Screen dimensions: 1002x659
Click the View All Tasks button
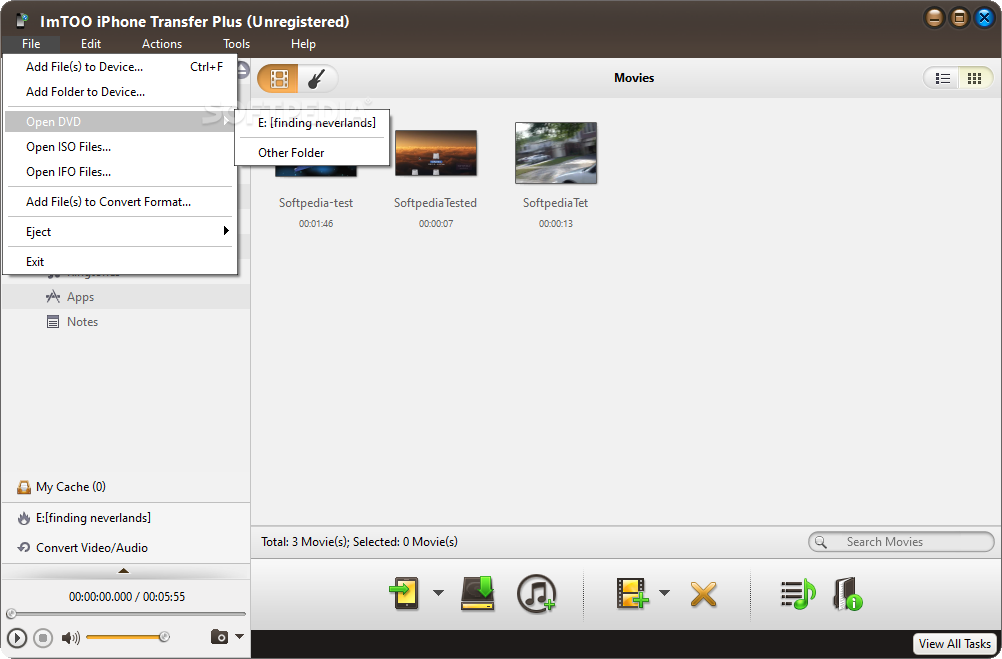tap(955, 644)
